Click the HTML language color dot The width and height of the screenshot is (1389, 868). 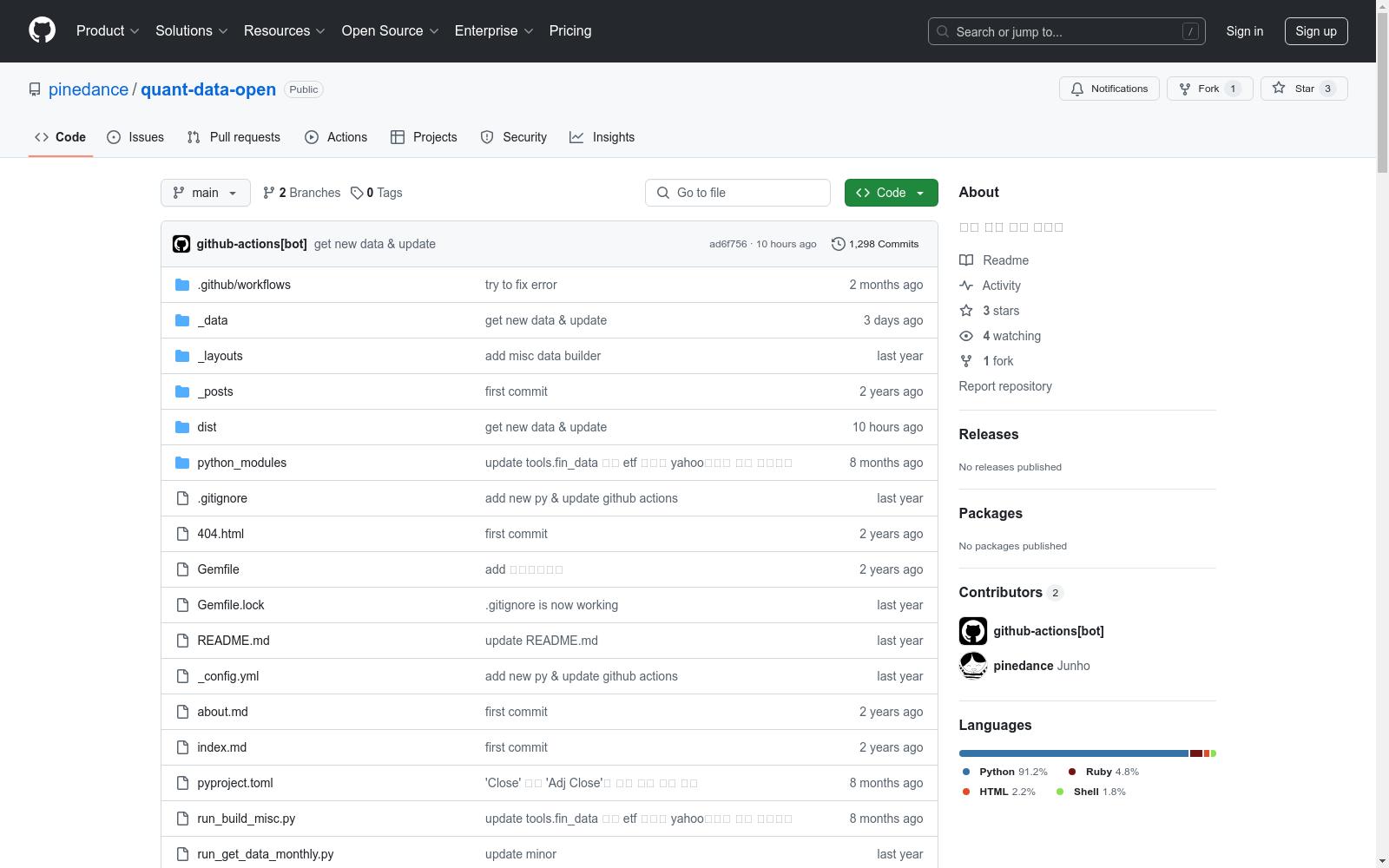point(966,792)
